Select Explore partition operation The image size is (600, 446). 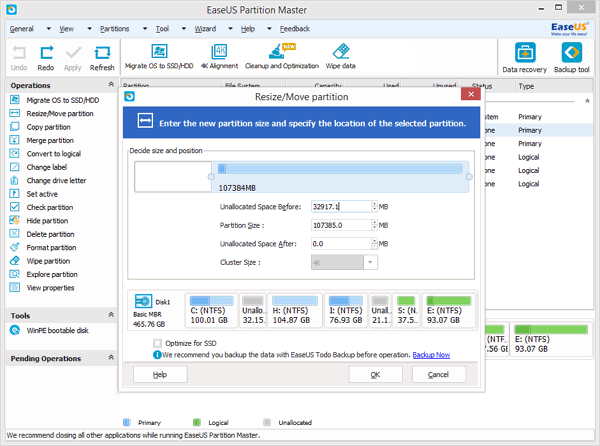[44, 274]
